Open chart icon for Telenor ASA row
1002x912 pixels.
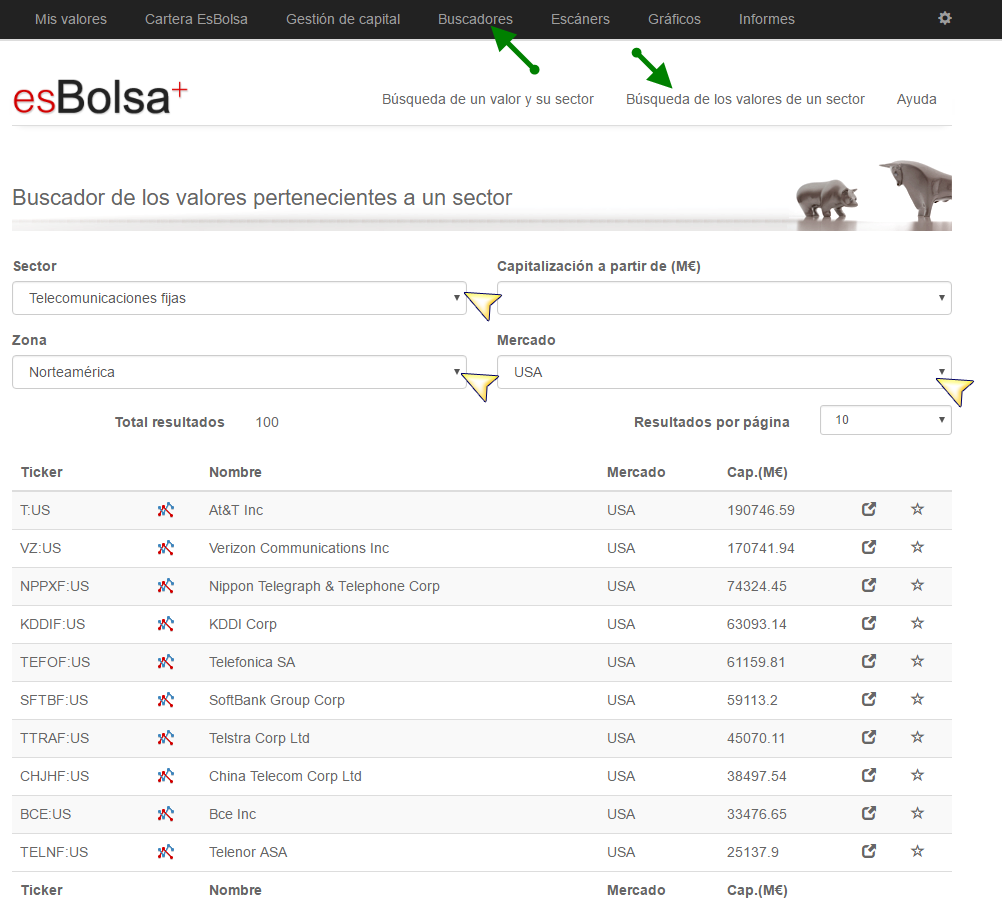[166, 852]
